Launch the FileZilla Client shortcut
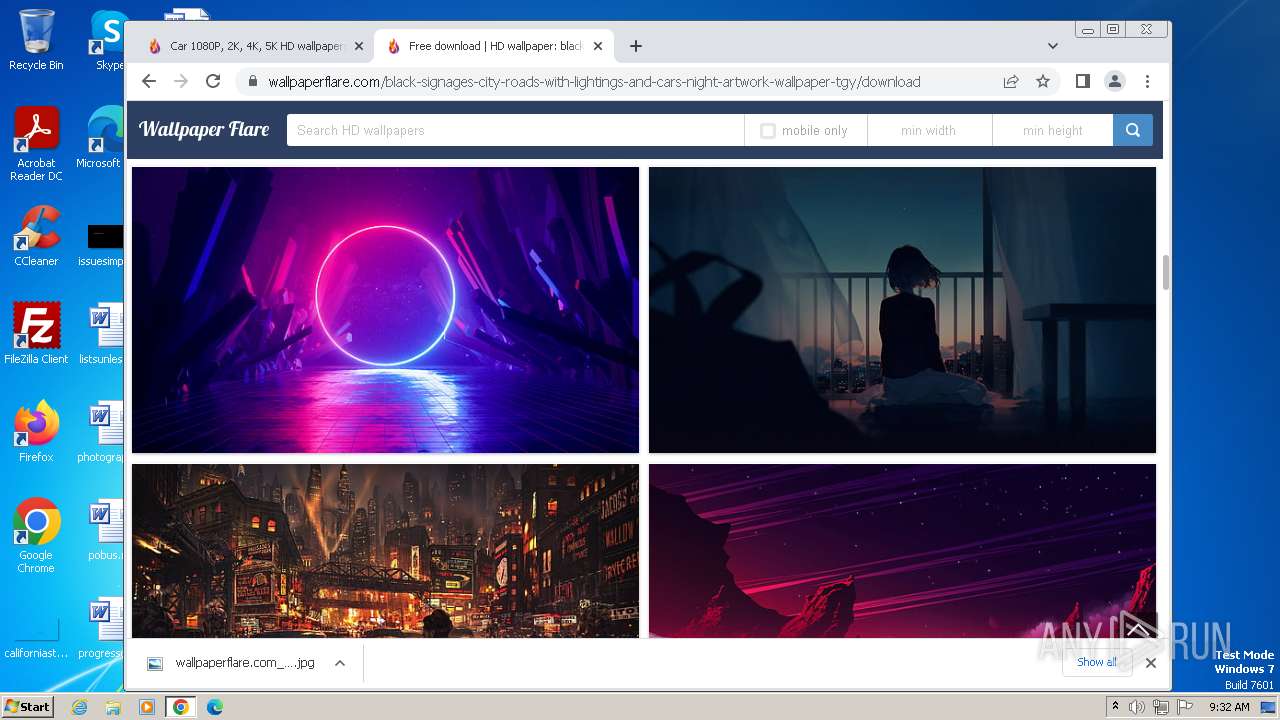The image size is (1280, 720). pyautogui.click(x=36, y=334)
